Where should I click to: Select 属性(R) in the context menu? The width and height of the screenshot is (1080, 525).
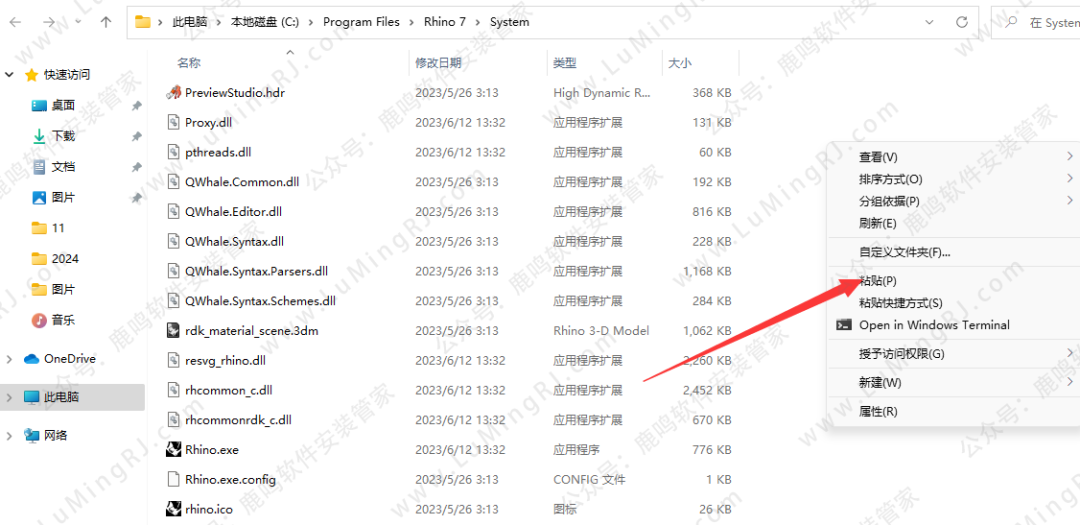(x=878, y=411)
